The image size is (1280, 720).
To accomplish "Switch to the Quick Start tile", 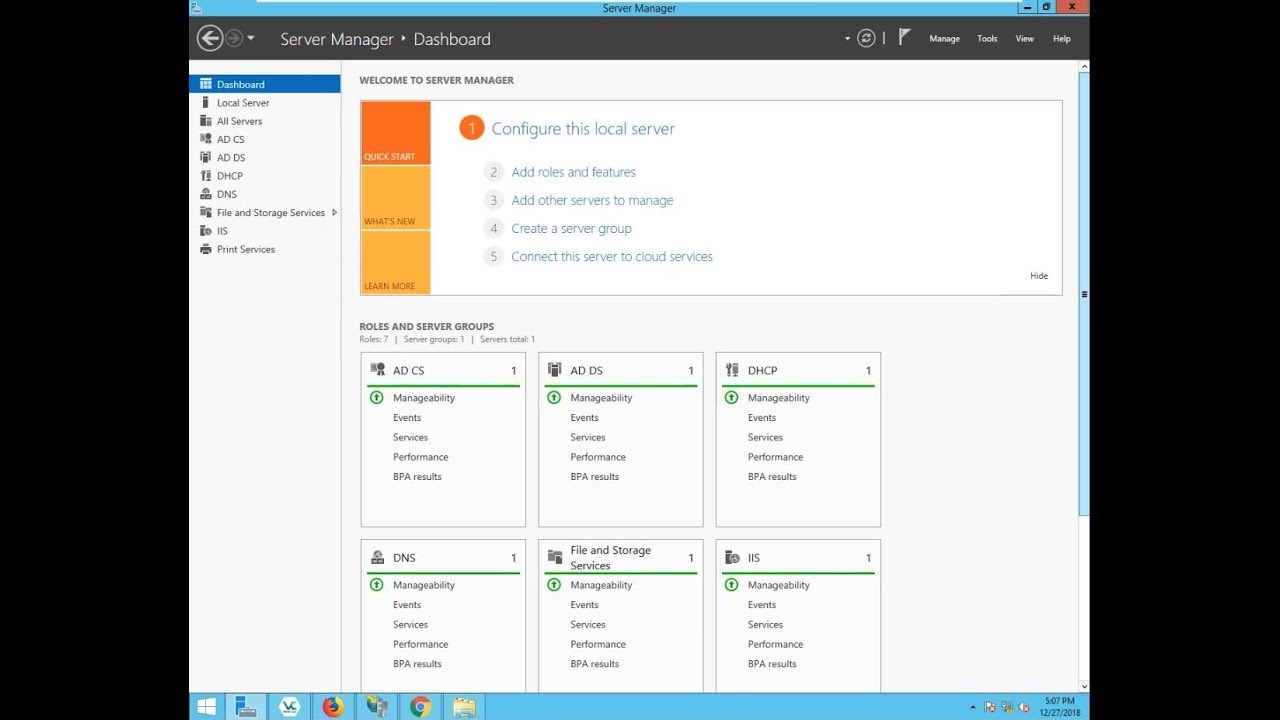I will [x=396, y=133].
